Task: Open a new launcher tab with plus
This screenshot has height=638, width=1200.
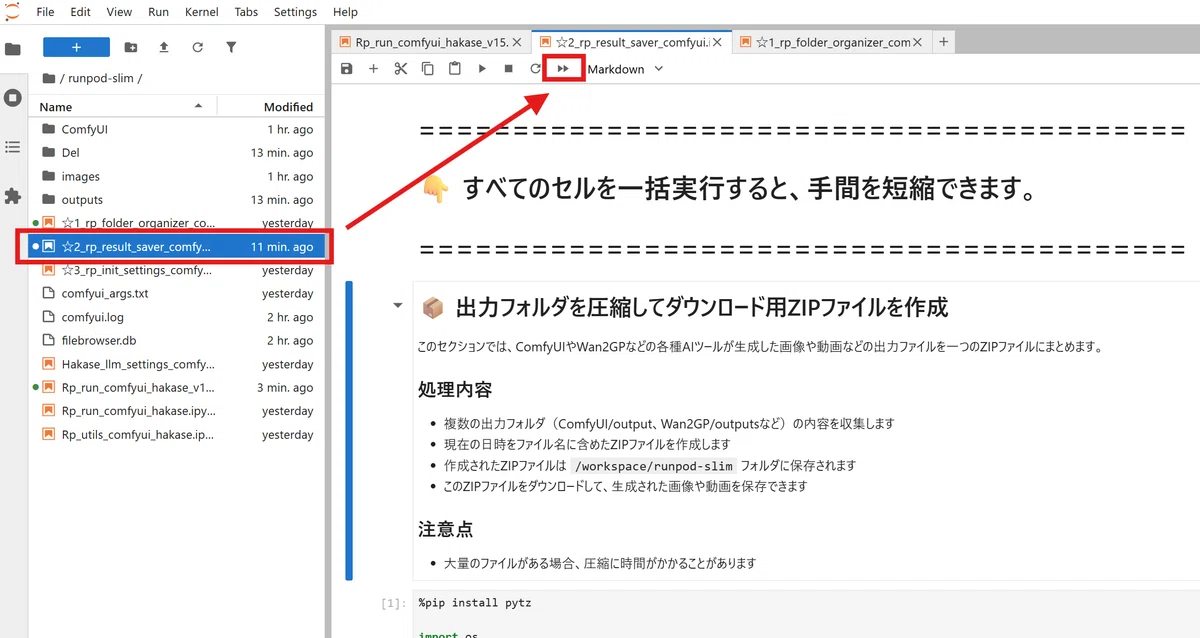Action: point(944,42)
